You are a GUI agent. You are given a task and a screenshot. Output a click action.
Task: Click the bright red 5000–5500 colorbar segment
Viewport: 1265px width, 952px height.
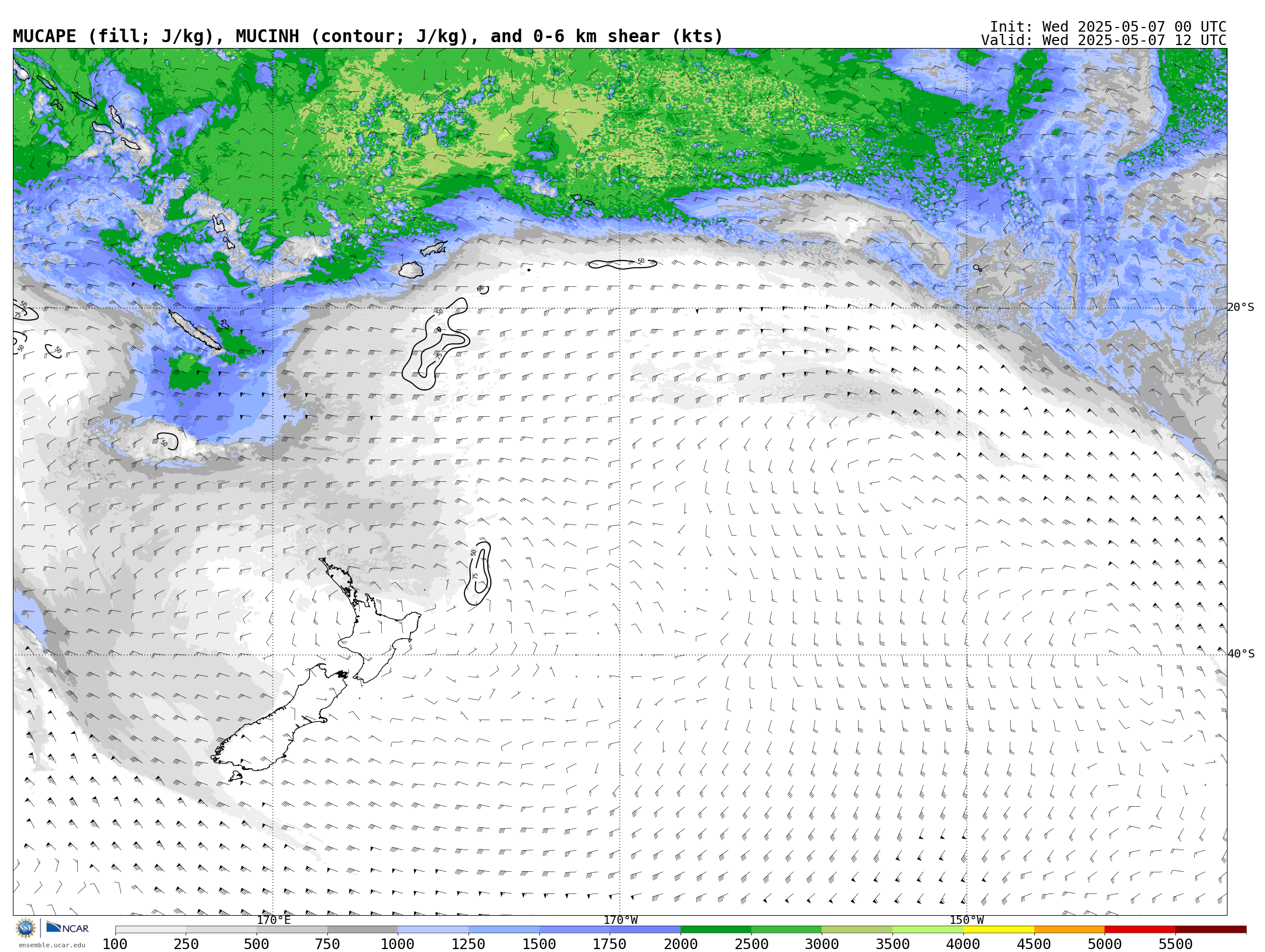tap(1140, 930)
